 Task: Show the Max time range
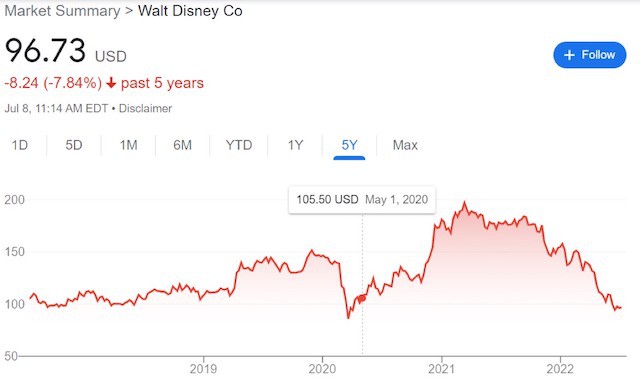tap(405, 145)
